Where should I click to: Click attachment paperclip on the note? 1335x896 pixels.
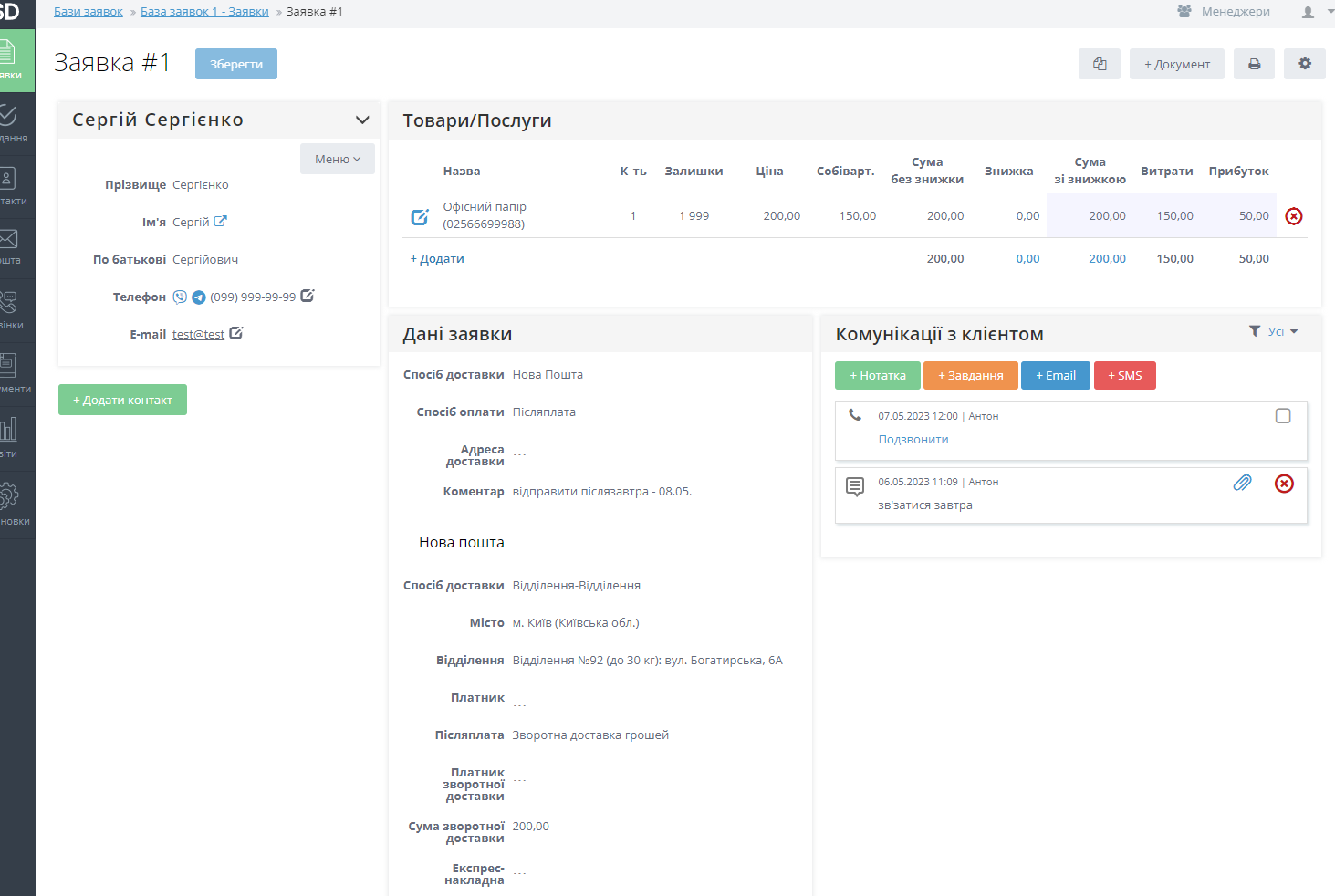[1242, 483]
